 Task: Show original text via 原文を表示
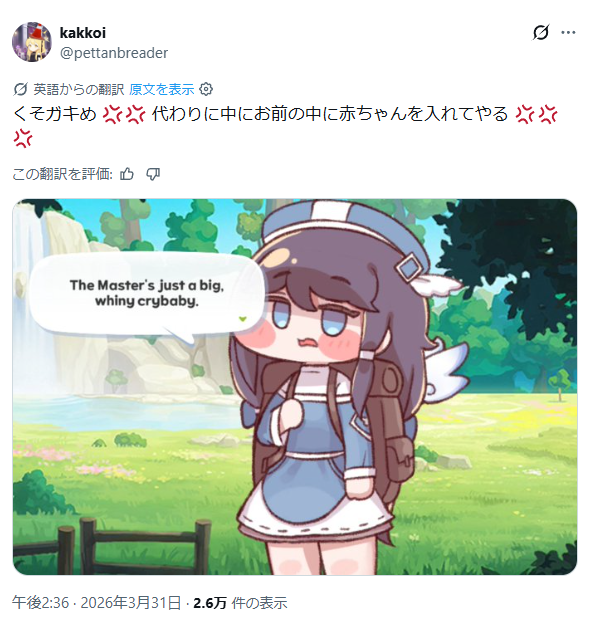(161, 89)
